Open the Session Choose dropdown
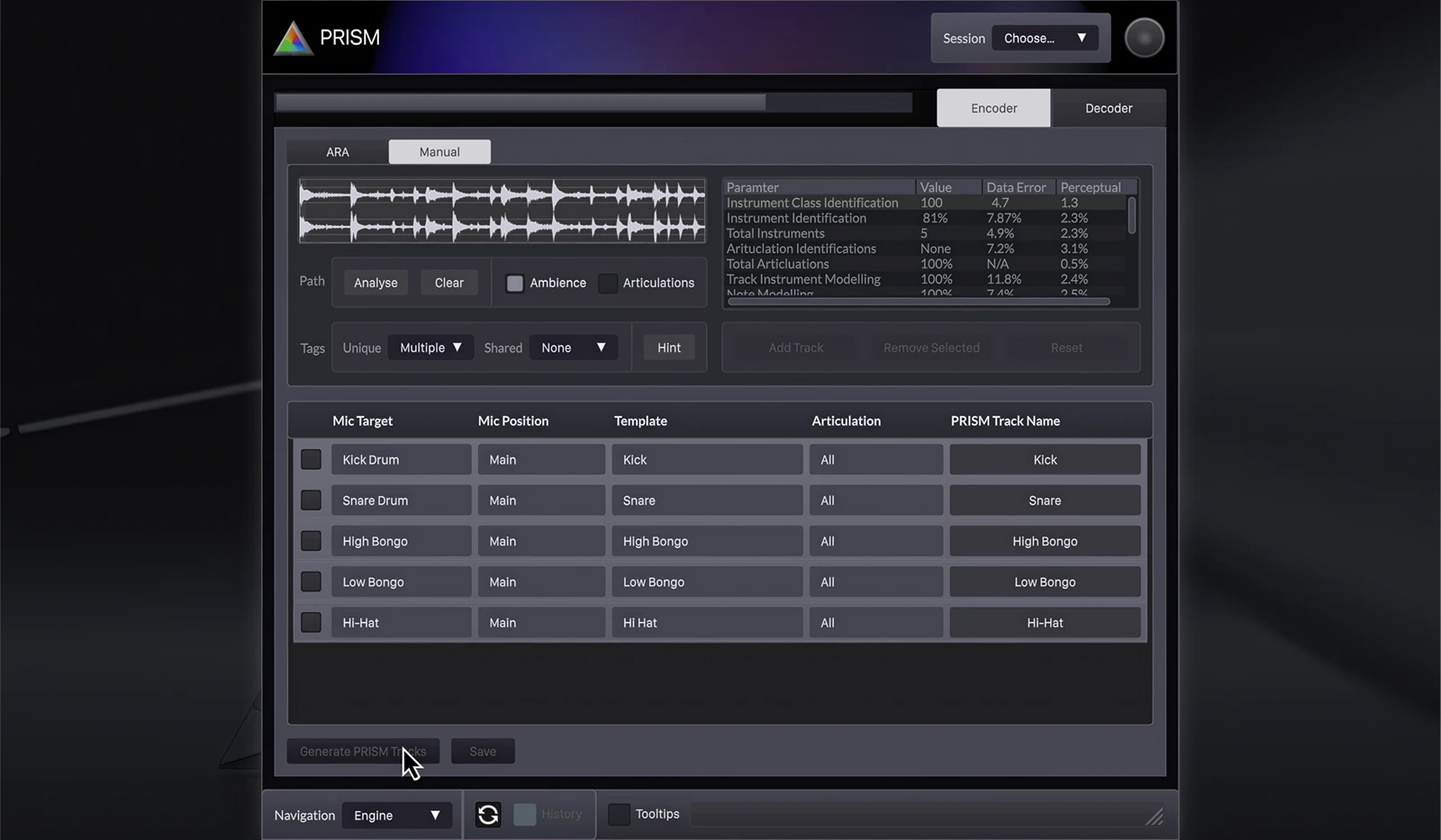1441x840 pixels. 1044,38
